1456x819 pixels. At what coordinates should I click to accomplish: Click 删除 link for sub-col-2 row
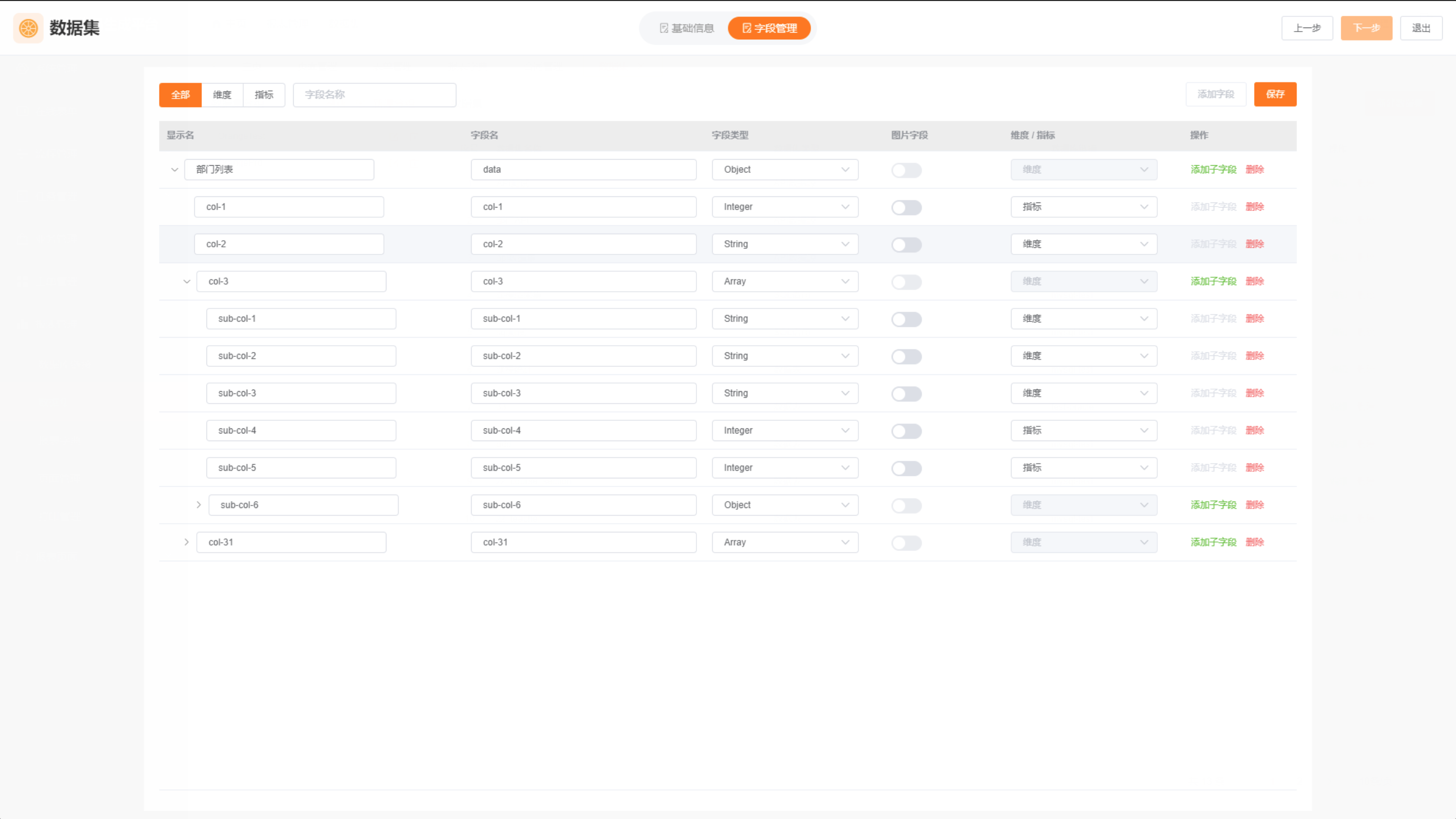(1254, 356)
